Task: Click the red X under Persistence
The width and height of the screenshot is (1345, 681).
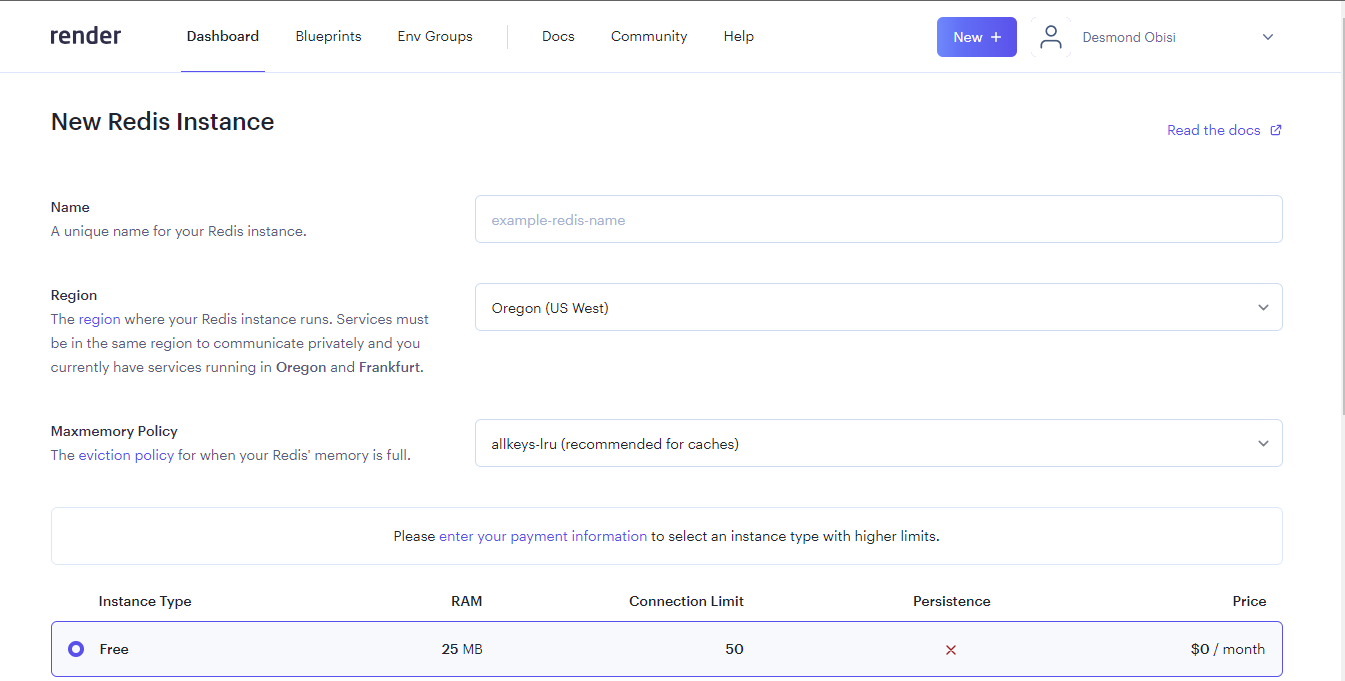Action: pyautogui.click(x=951, y=650)
